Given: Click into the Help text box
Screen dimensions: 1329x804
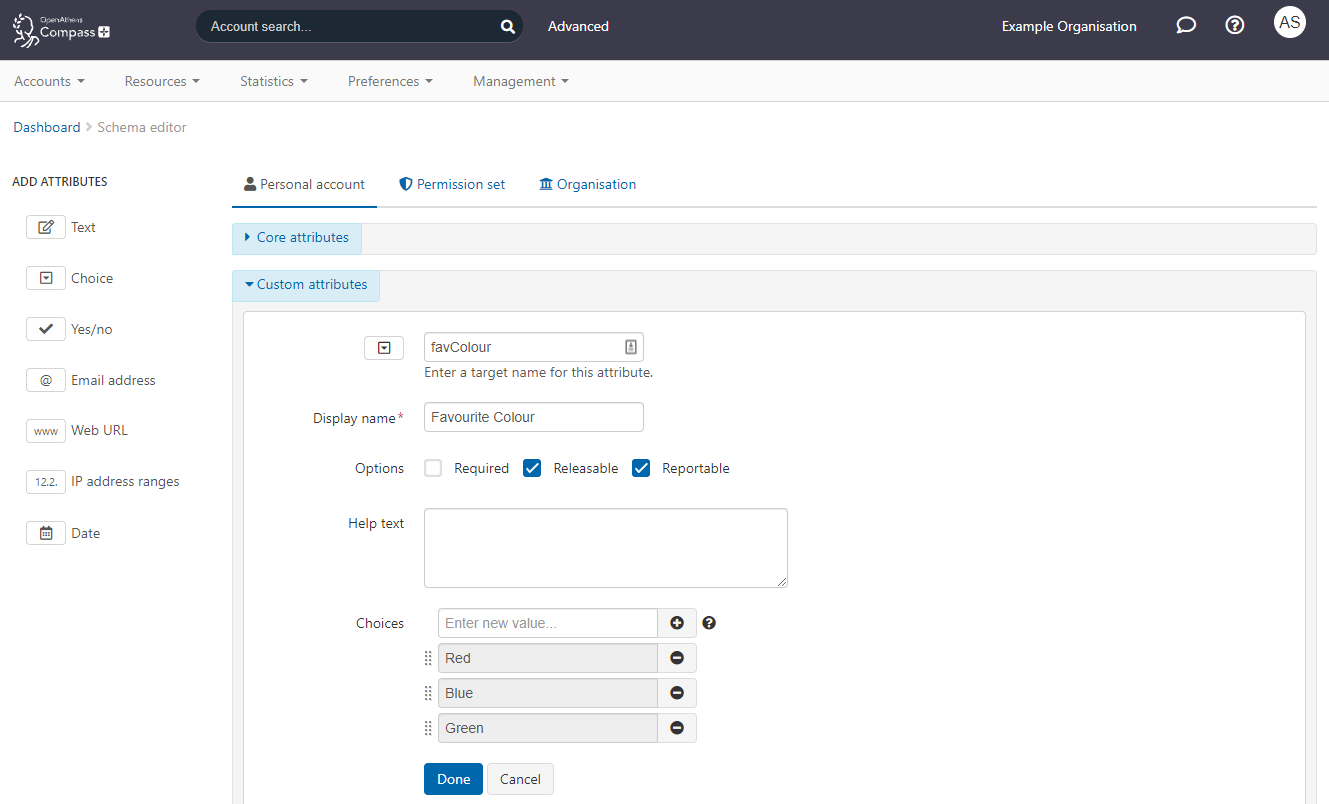Looking at the screenshot, I should click(605, 548).
